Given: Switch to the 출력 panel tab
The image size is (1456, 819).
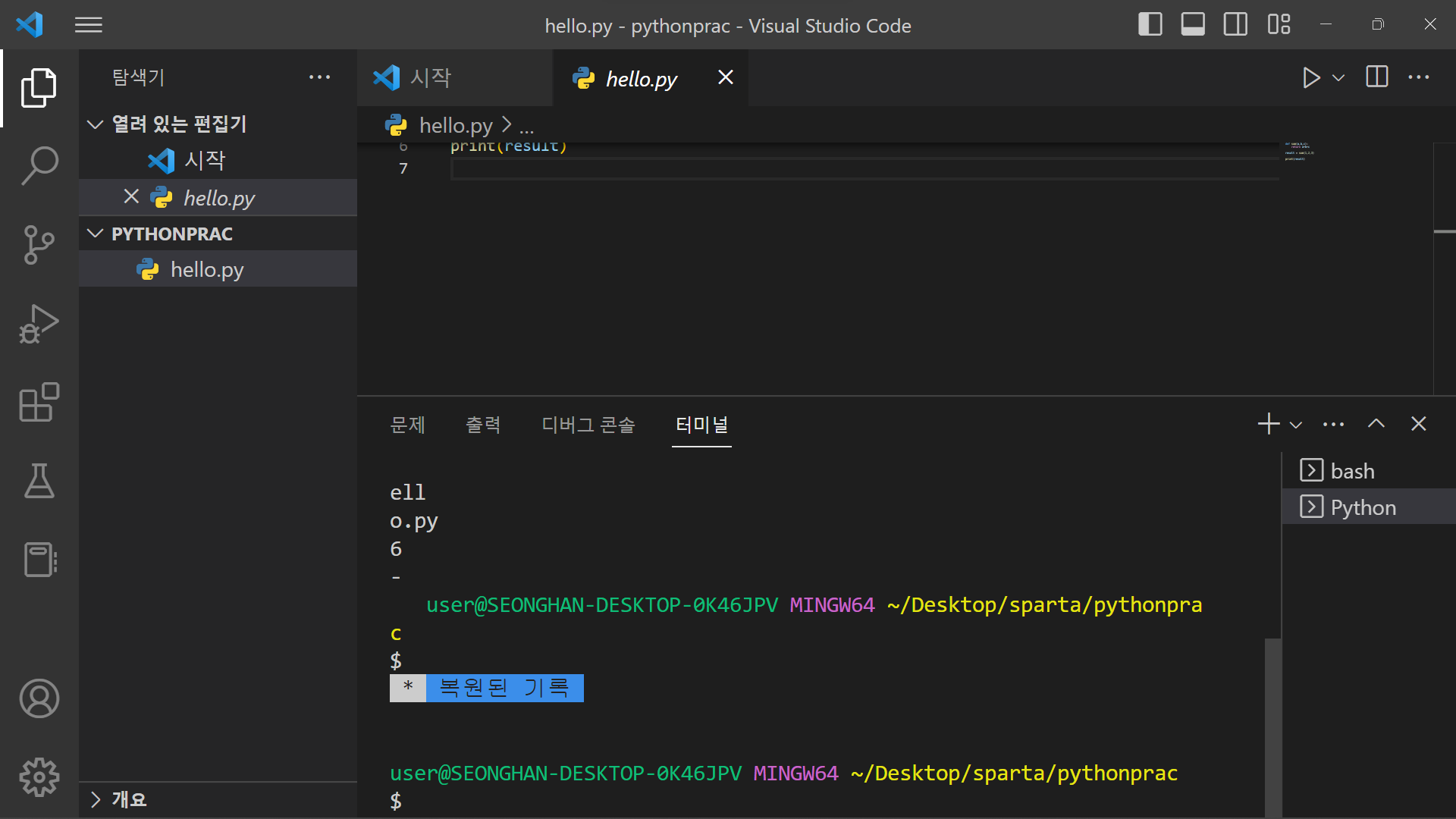Looking at the screenshot, I should point(483,425).
